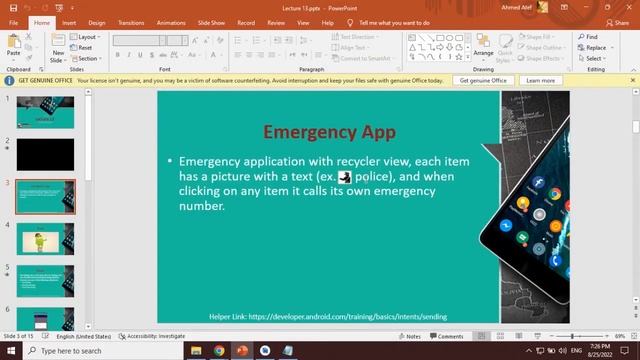Screen dimensions: 640x360
Task: Choose the text box shape
Action: 412,38
